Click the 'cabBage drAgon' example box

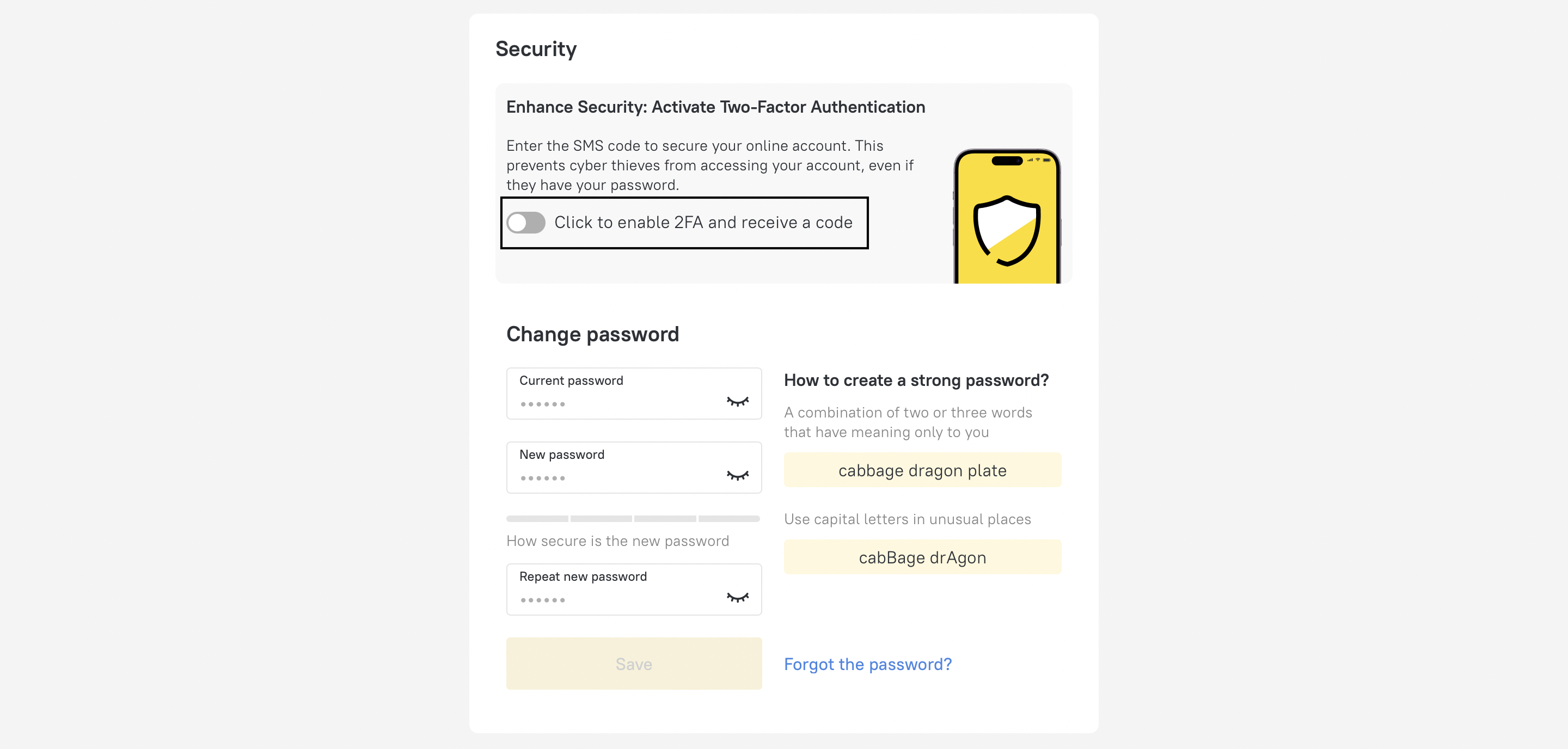[922, 557]
